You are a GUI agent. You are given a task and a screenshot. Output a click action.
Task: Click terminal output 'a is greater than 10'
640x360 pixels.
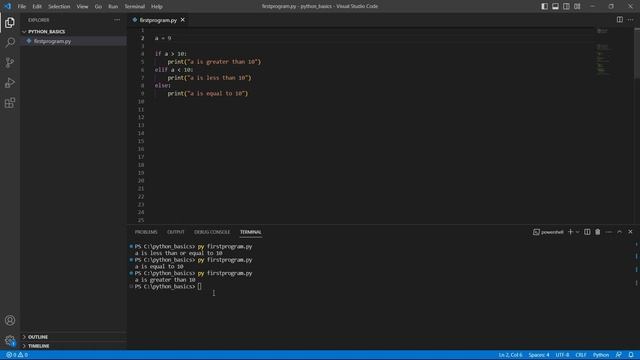click(x=165, y=280)
